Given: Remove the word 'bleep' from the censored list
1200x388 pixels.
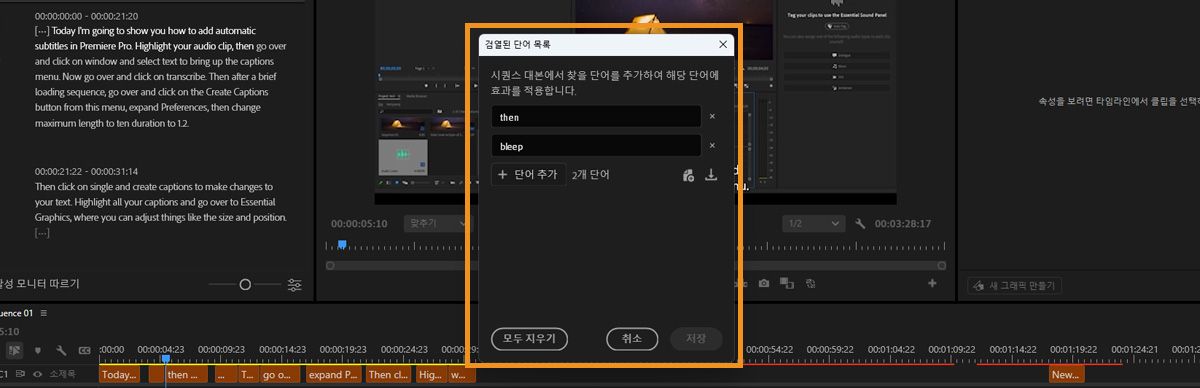Looking at the screenshot, I should (712, 146).
